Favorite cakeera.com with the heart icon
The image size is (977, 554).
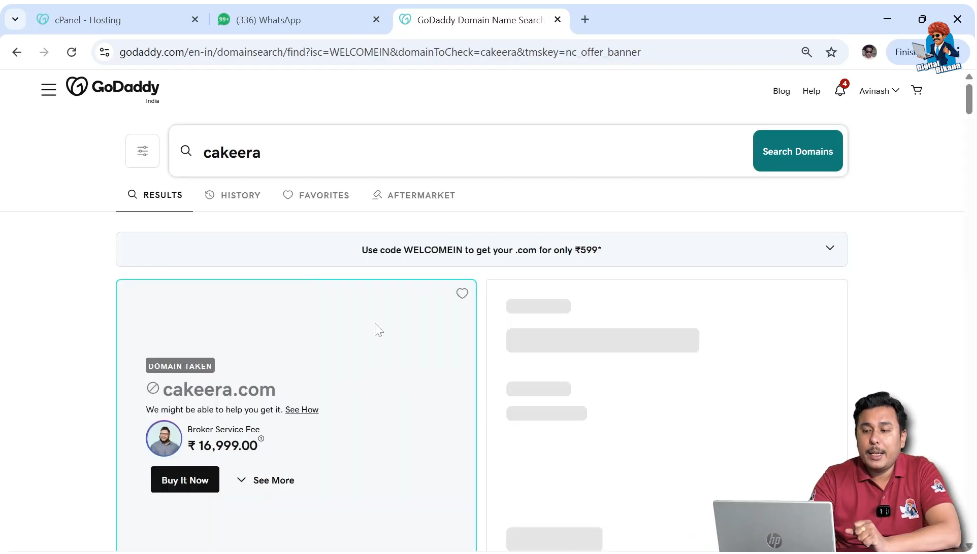(462, 294)
